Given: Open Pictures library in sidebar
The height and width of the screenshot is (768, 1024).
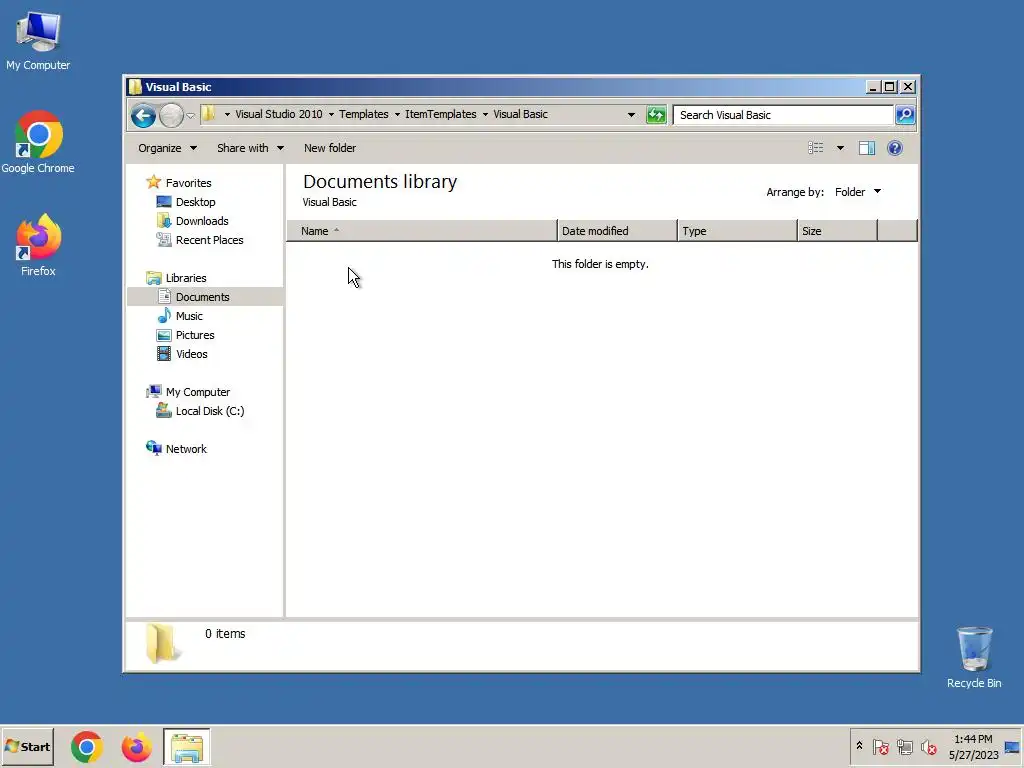Looking at the screenshot, I should (195, 334).
